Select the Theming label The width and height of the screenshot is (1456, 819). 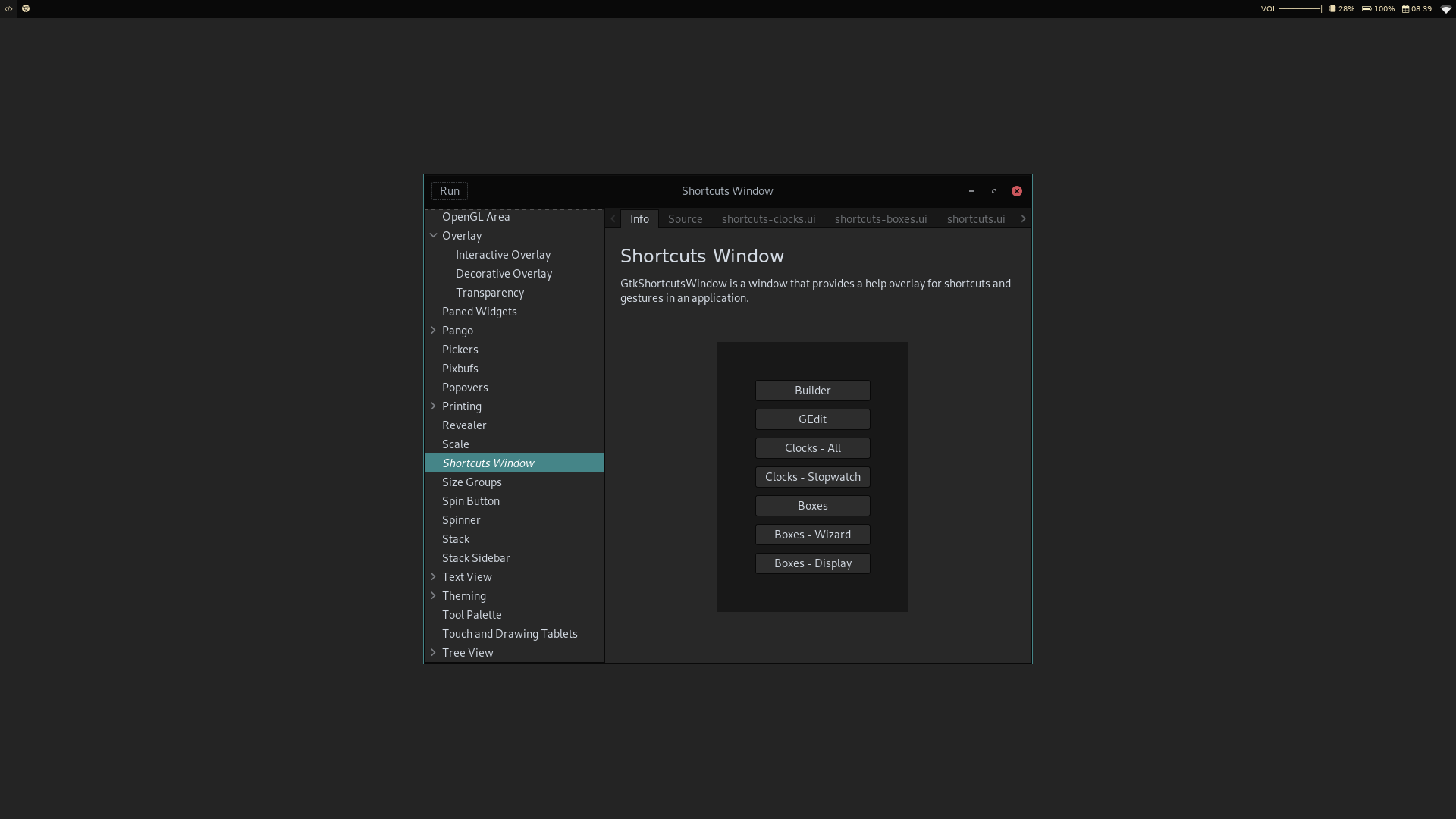464,596
